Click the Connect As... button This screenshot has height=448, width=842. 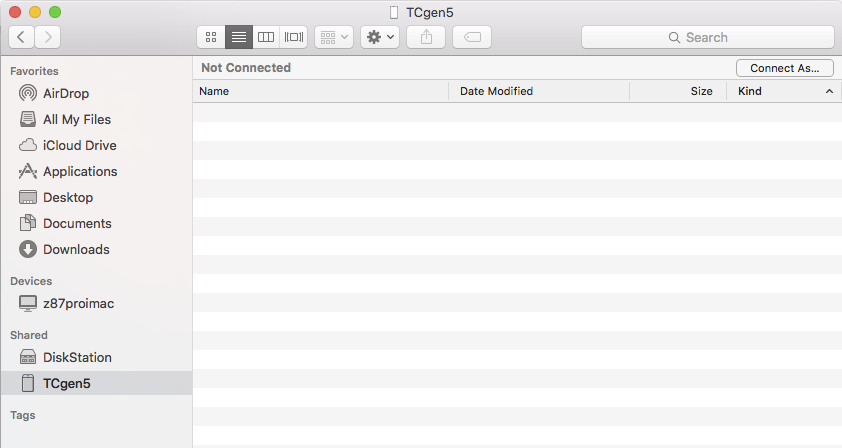pyautogui.click(x=785, y=68)
